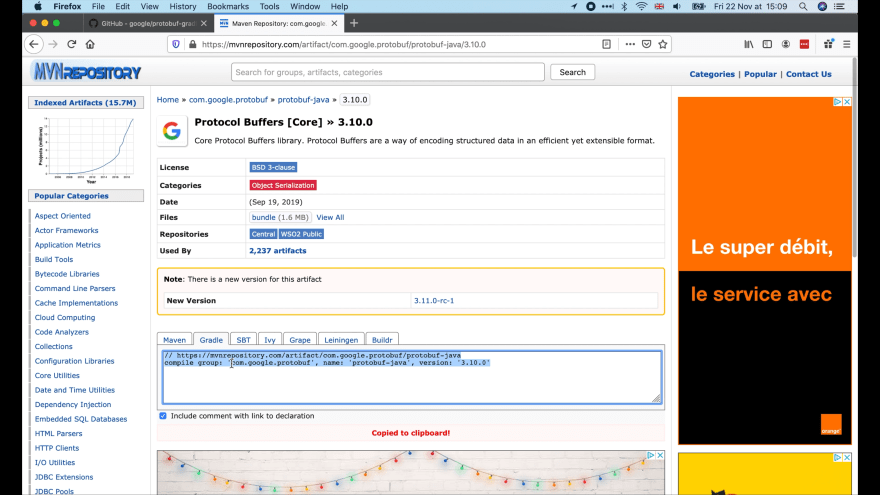Open Firefox library icon

tap(749, 44)
